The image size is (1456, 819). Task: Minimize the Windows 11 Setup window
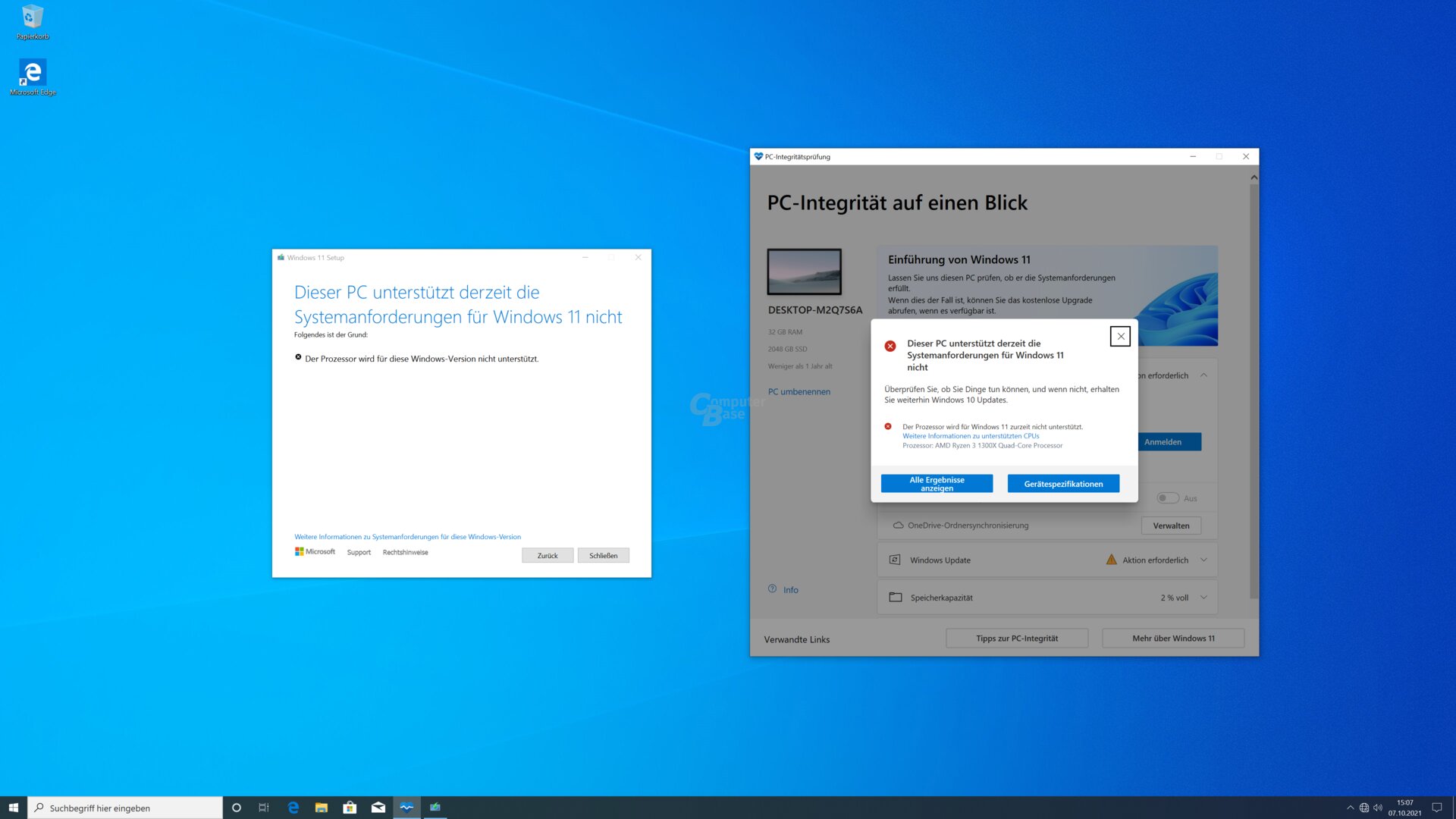585,257
